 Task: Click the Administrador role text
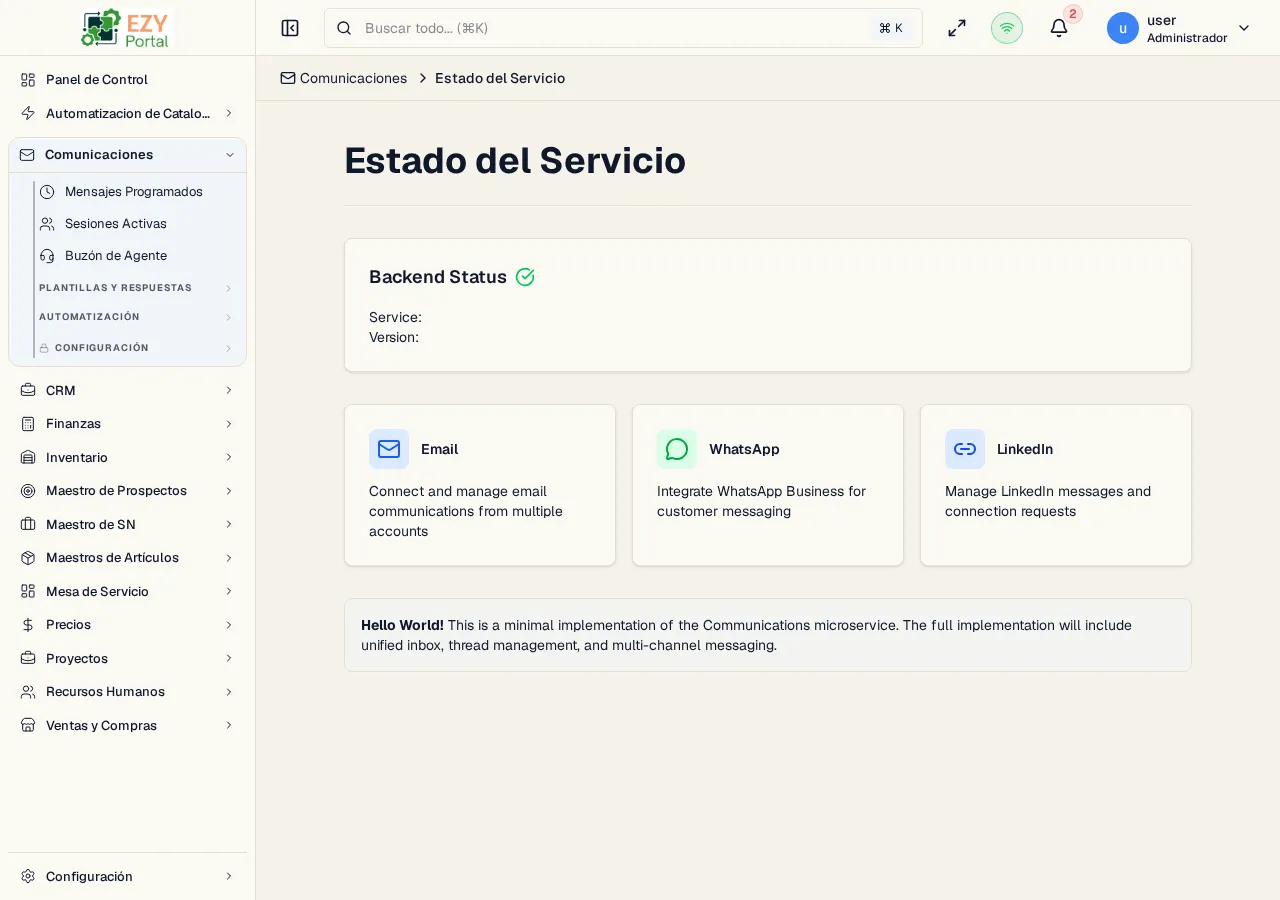tap(1187, 38)
